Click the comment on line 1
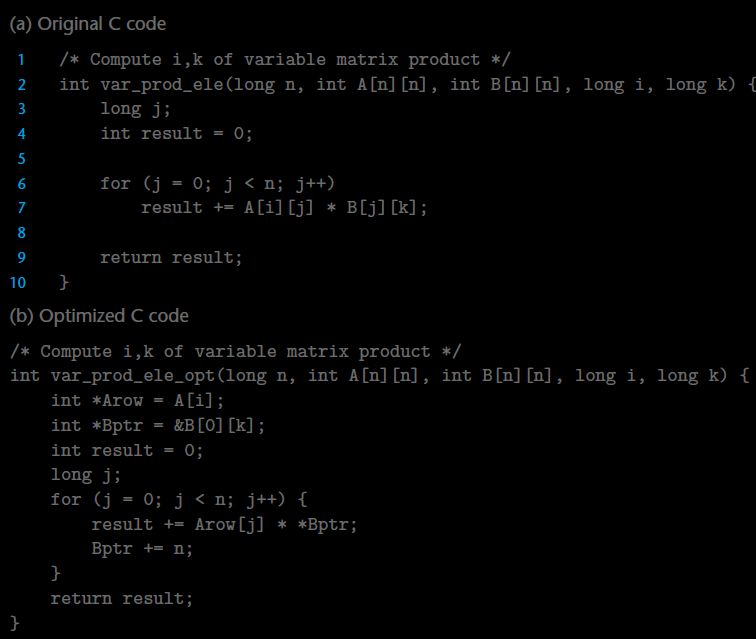The width and height of the screenshot is (756, 639). click(x=270, y=59)
